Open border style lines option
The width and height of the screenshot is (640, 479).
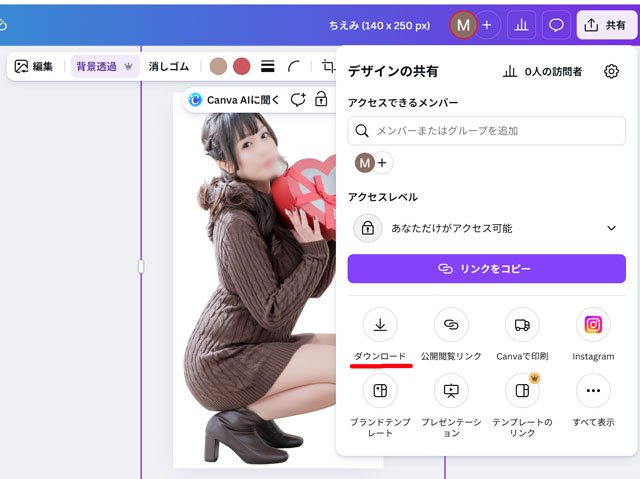(x=267, y=67)
